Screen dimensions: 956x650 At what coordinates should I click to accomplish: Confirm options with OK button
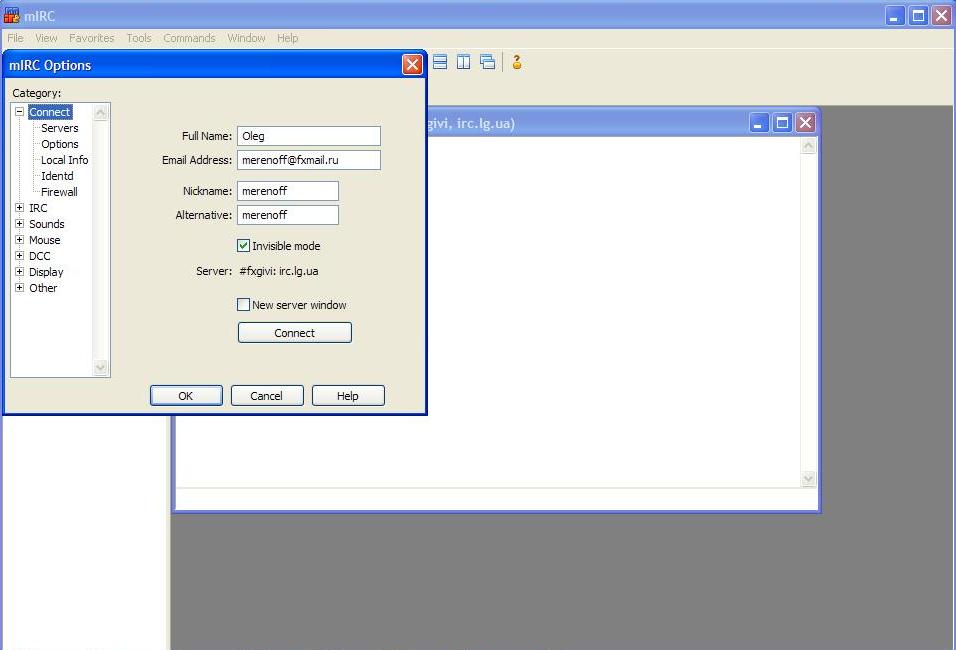click(186, 396)
